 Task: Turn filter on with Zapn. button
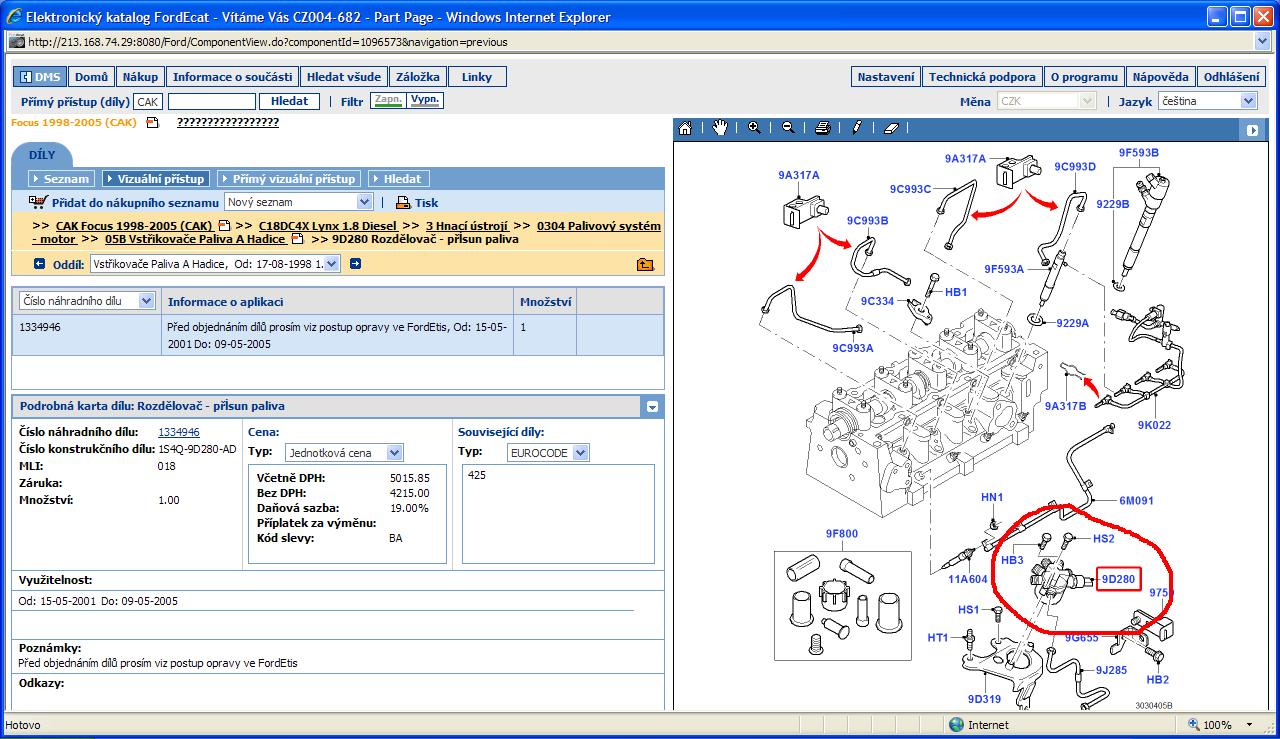coord(386,101)
